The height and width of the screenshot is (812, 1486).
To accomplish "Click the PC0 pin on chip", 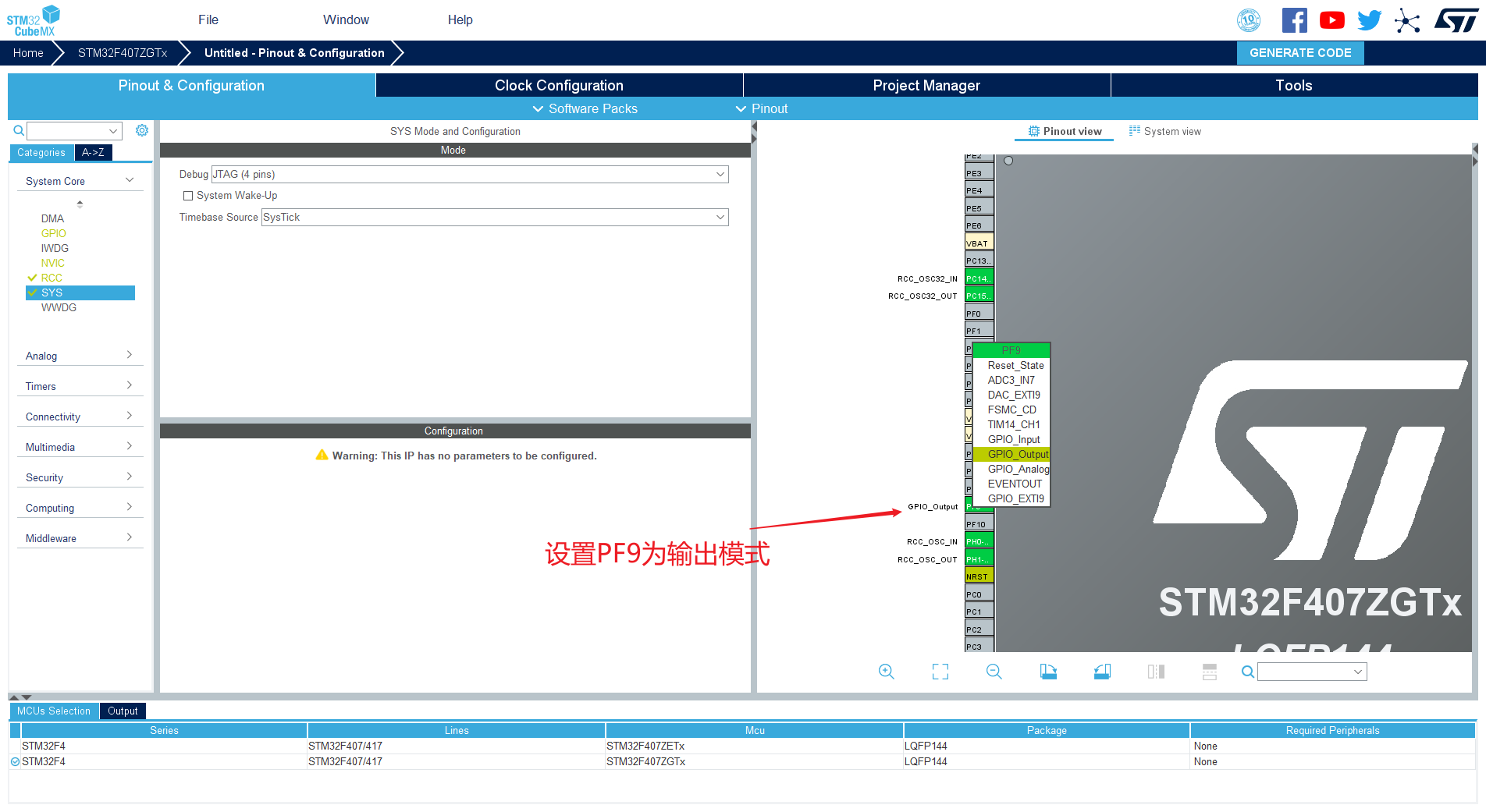I will tap(979, 594).
